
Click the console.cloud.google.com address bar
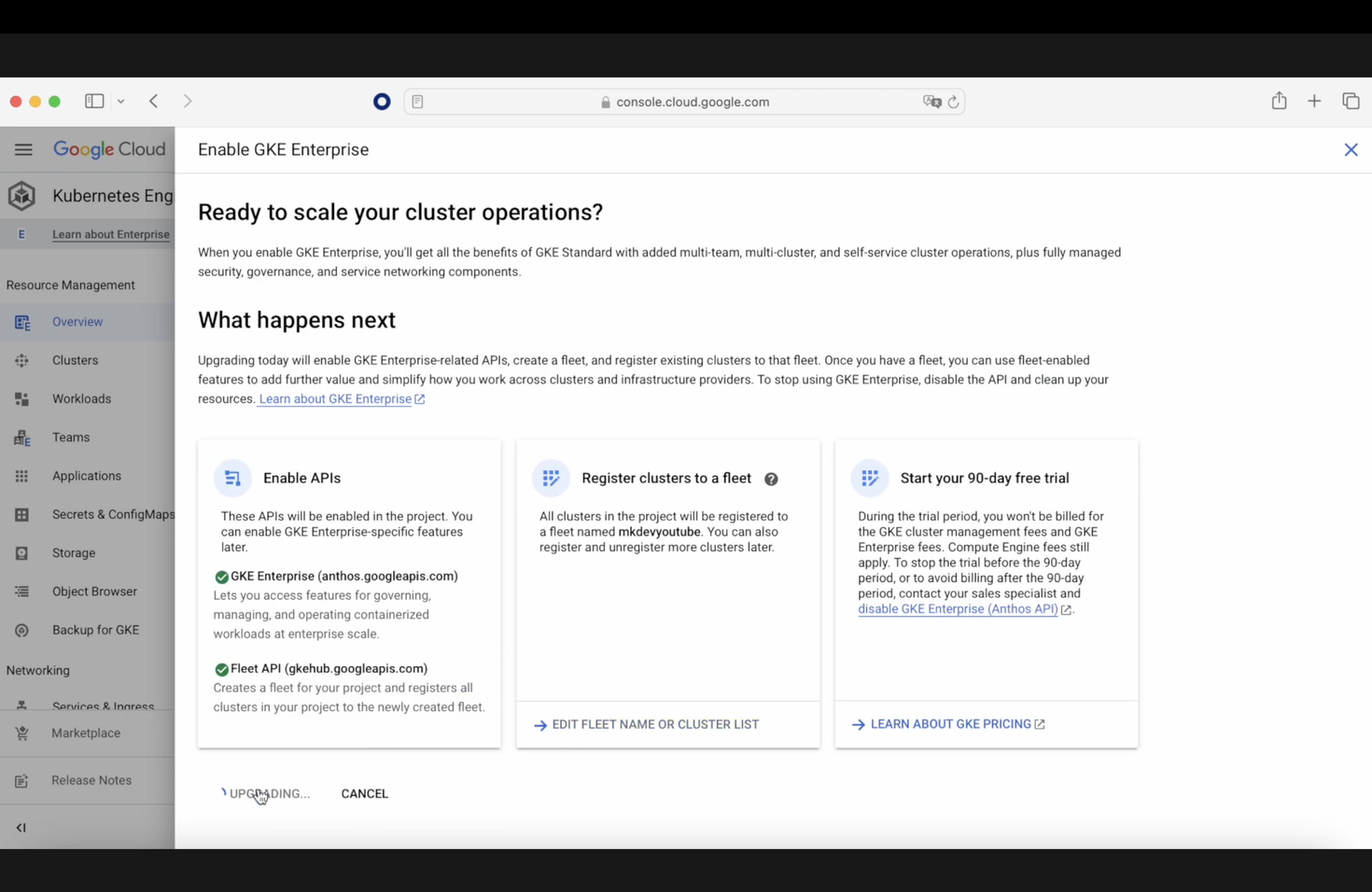click(x=684, y=102)
